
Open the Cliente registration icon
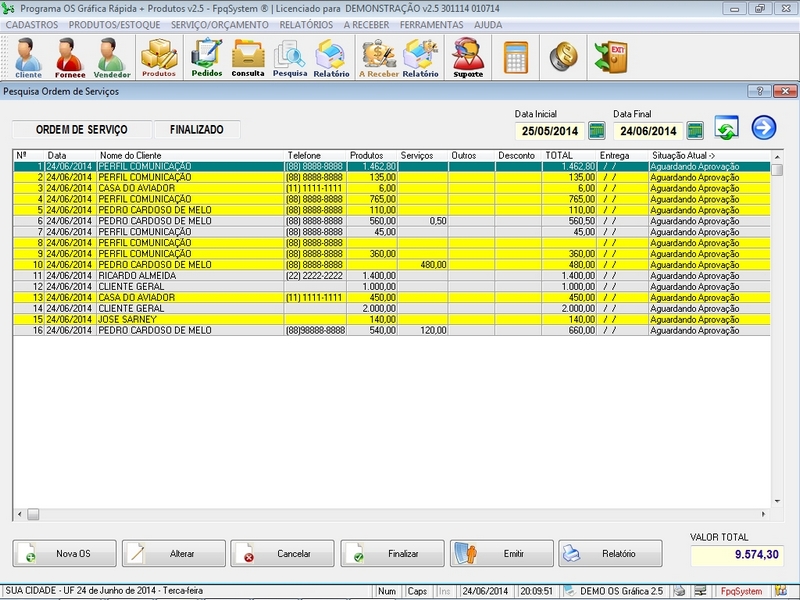28,57
